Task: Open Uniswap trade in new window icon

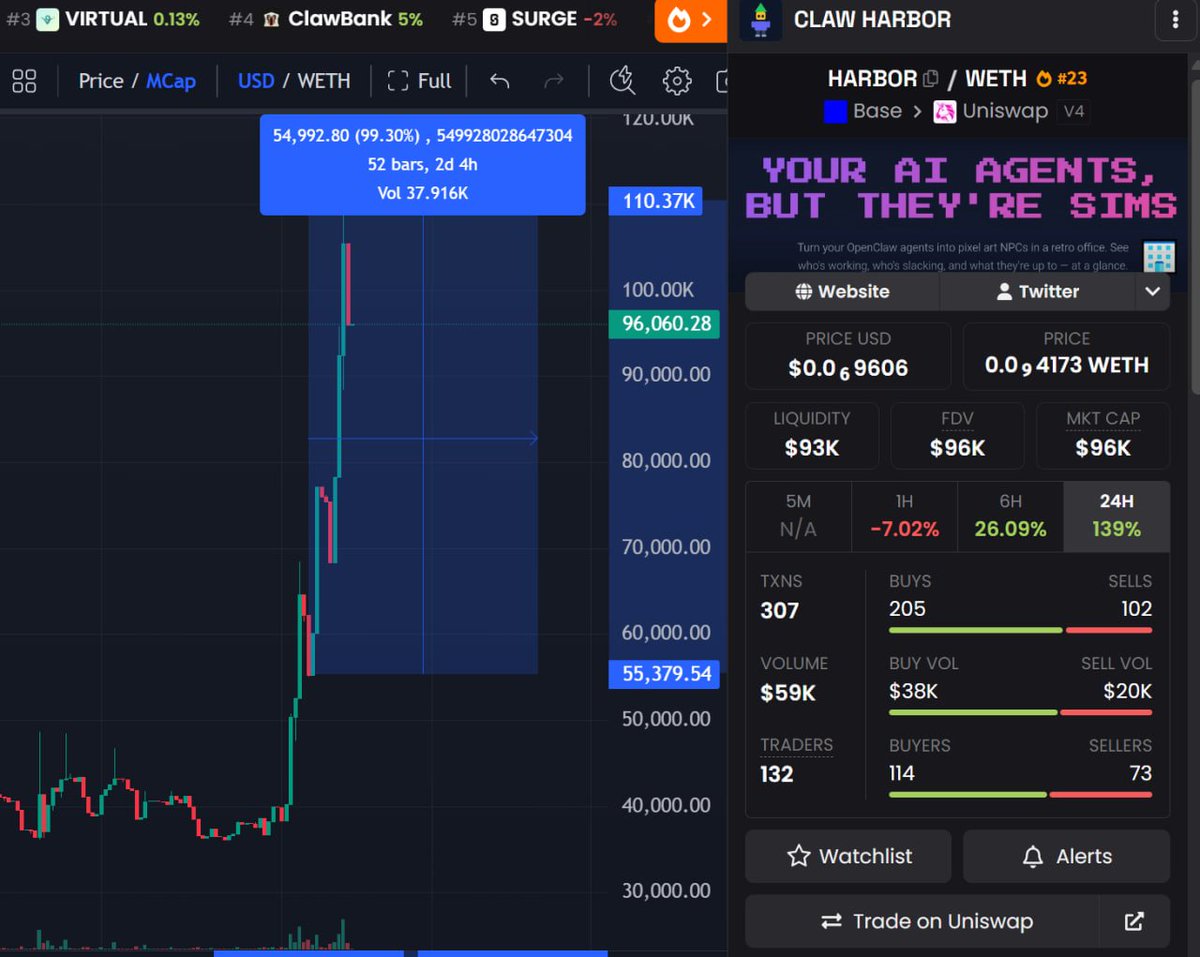Action: click(x=1134, y=921)
